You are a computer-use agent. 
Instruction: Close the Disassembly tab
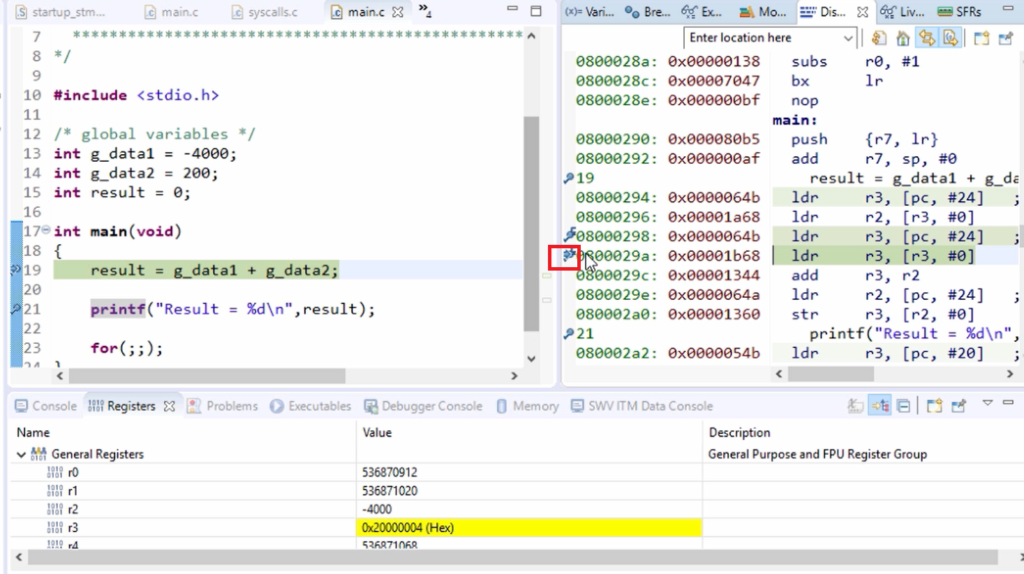(x=863, y=12)
